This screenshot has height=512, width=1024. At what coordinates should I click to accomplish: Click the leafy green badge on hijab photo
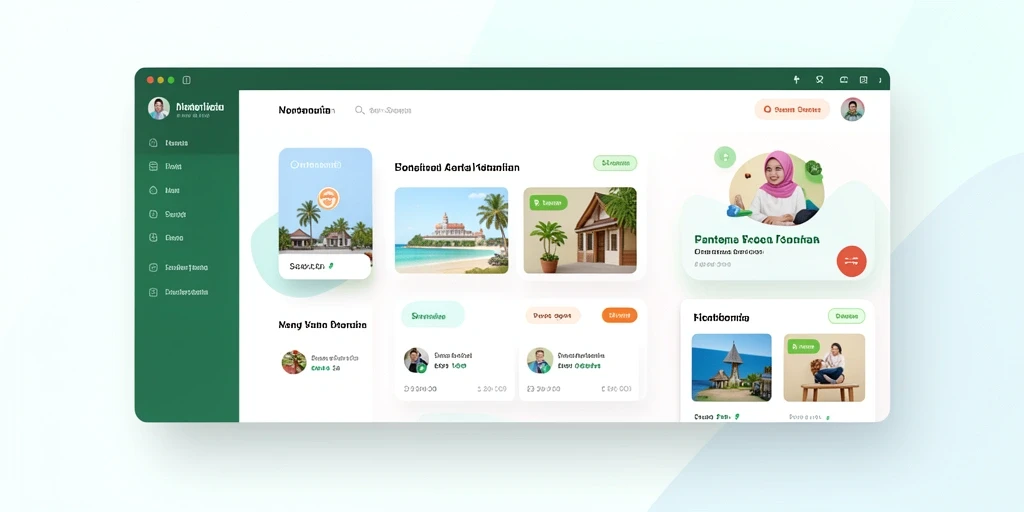tap(814, 169)
